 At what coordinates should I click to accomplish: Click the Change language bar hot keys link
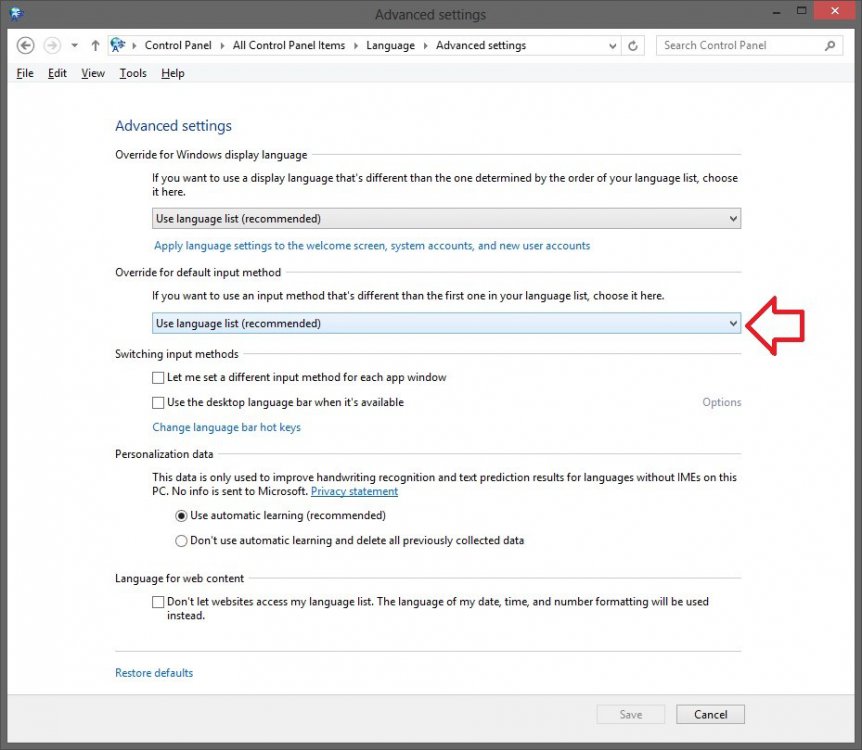click(226, 426)
